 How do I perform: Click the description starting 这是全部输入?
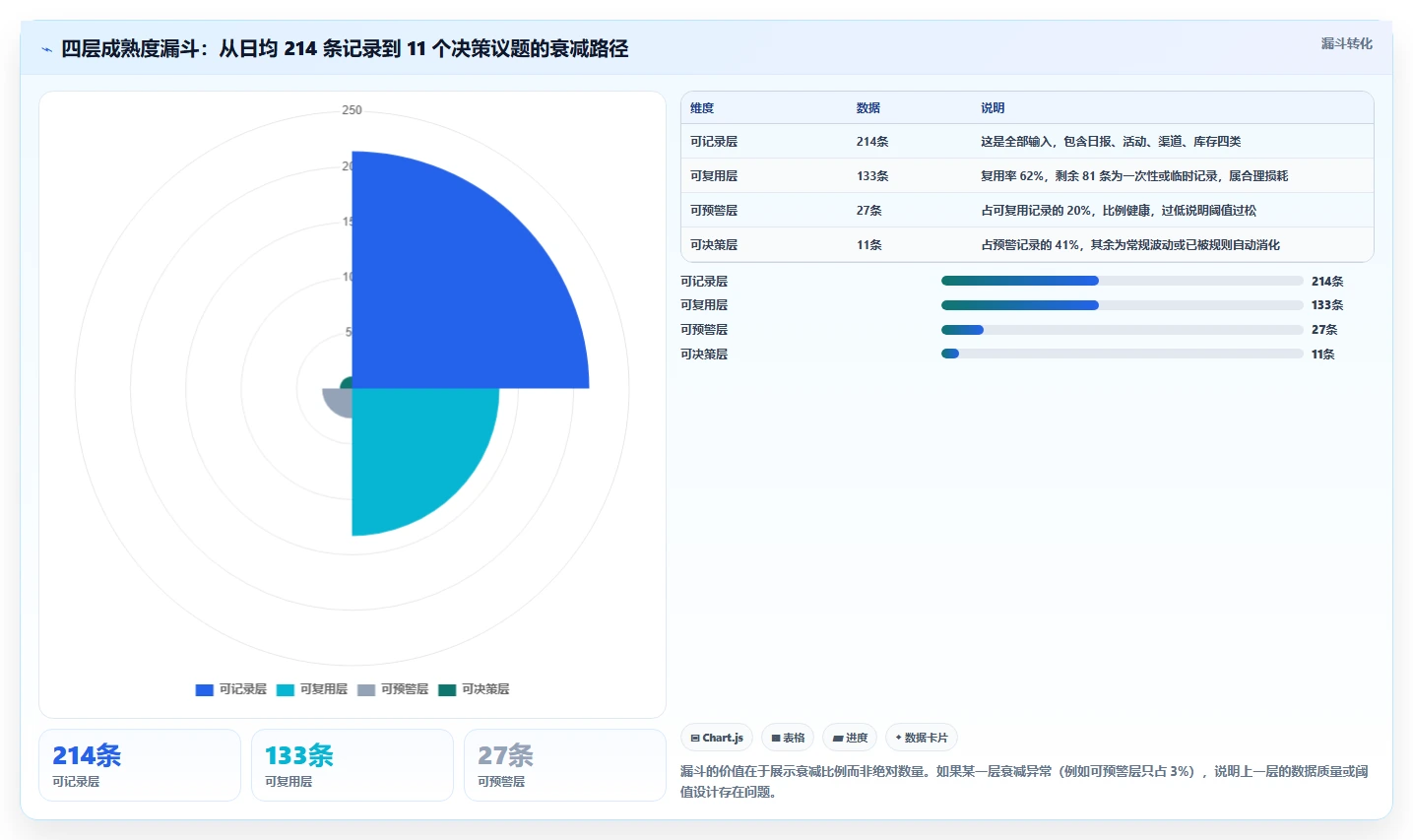click(x=1111, y=142)
